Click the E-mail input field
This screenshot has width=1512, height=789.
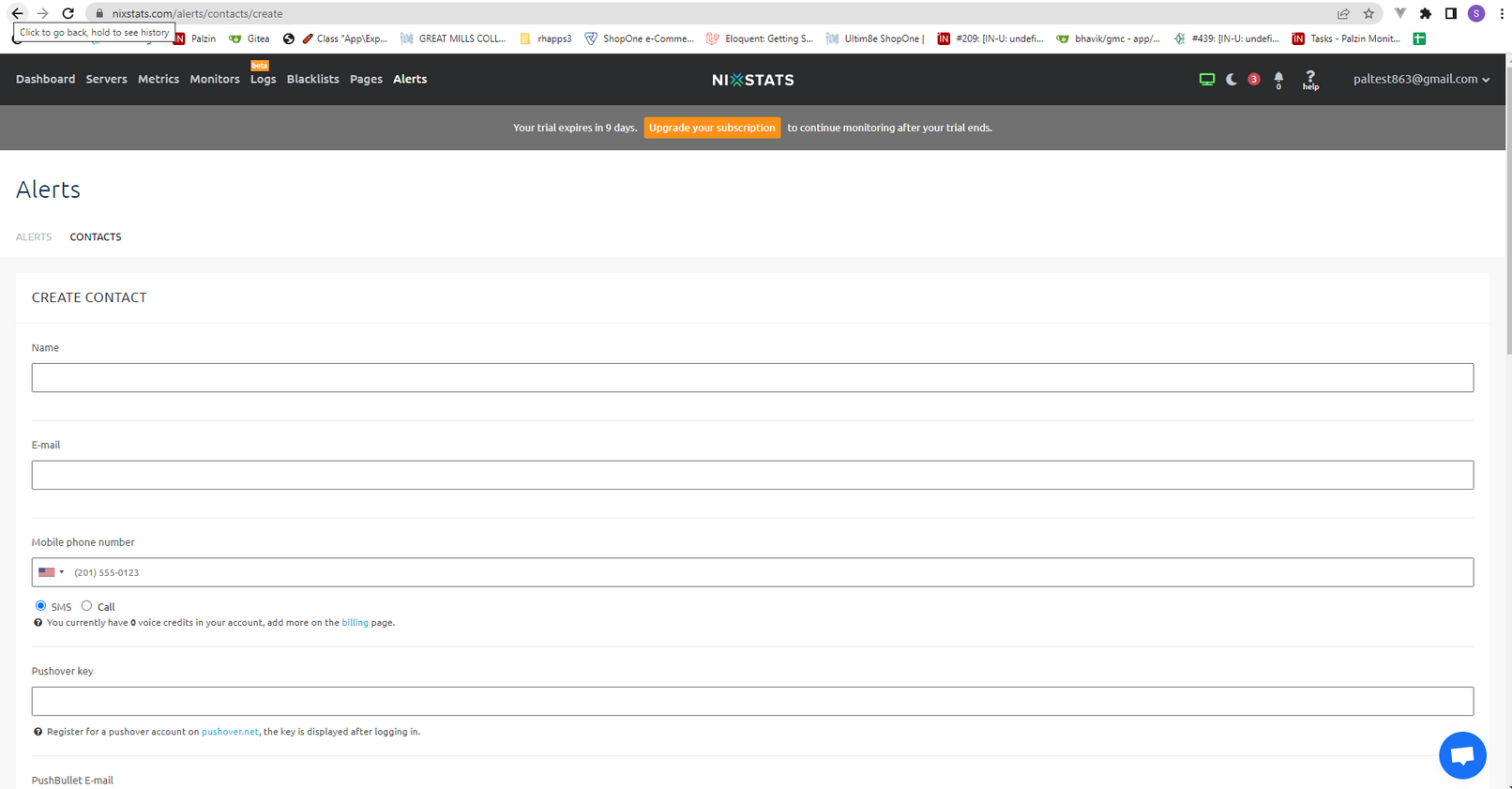point(752,475)
